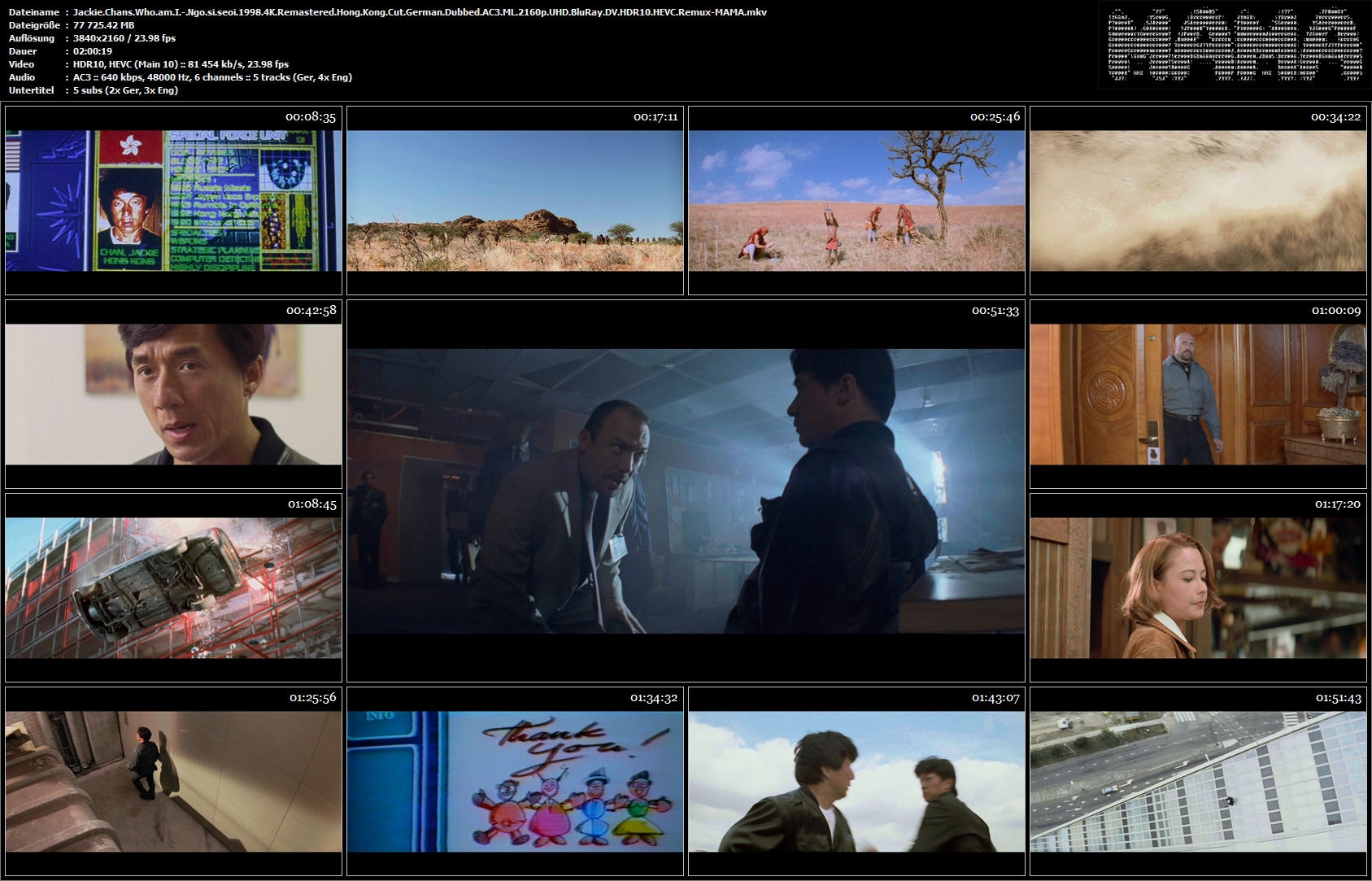Click the '01:43:07' timestamp

[x=995, y=698]
